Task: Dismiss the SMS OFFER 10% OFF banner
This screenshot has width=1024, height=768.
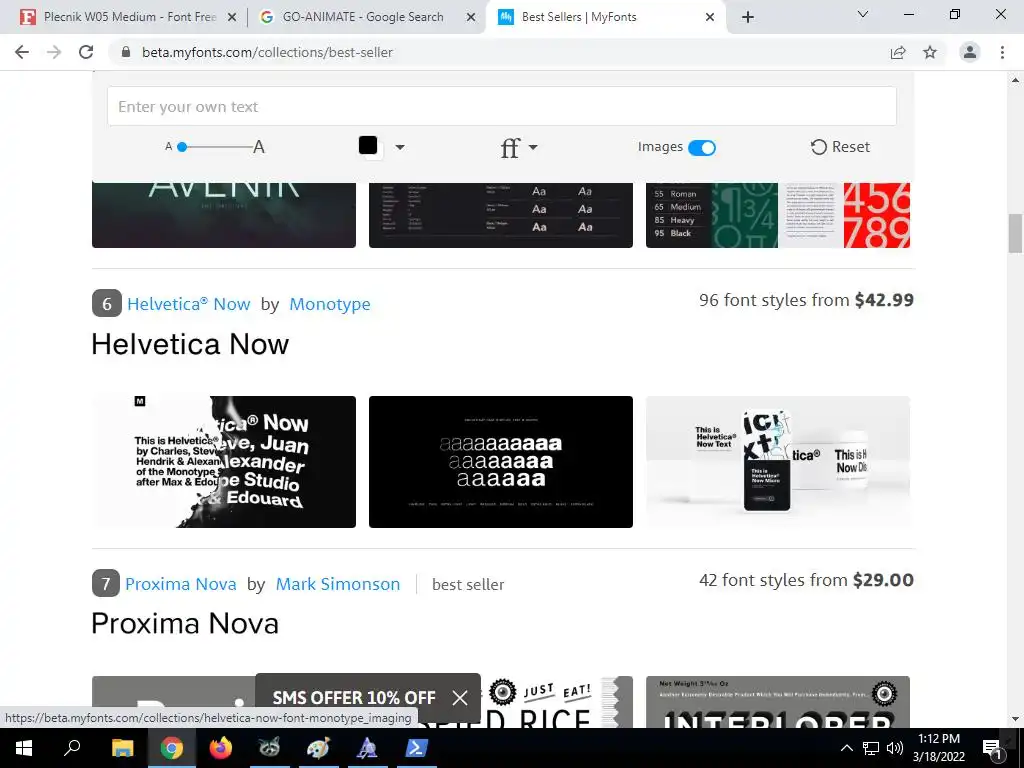Action: [x=460, y=698]
